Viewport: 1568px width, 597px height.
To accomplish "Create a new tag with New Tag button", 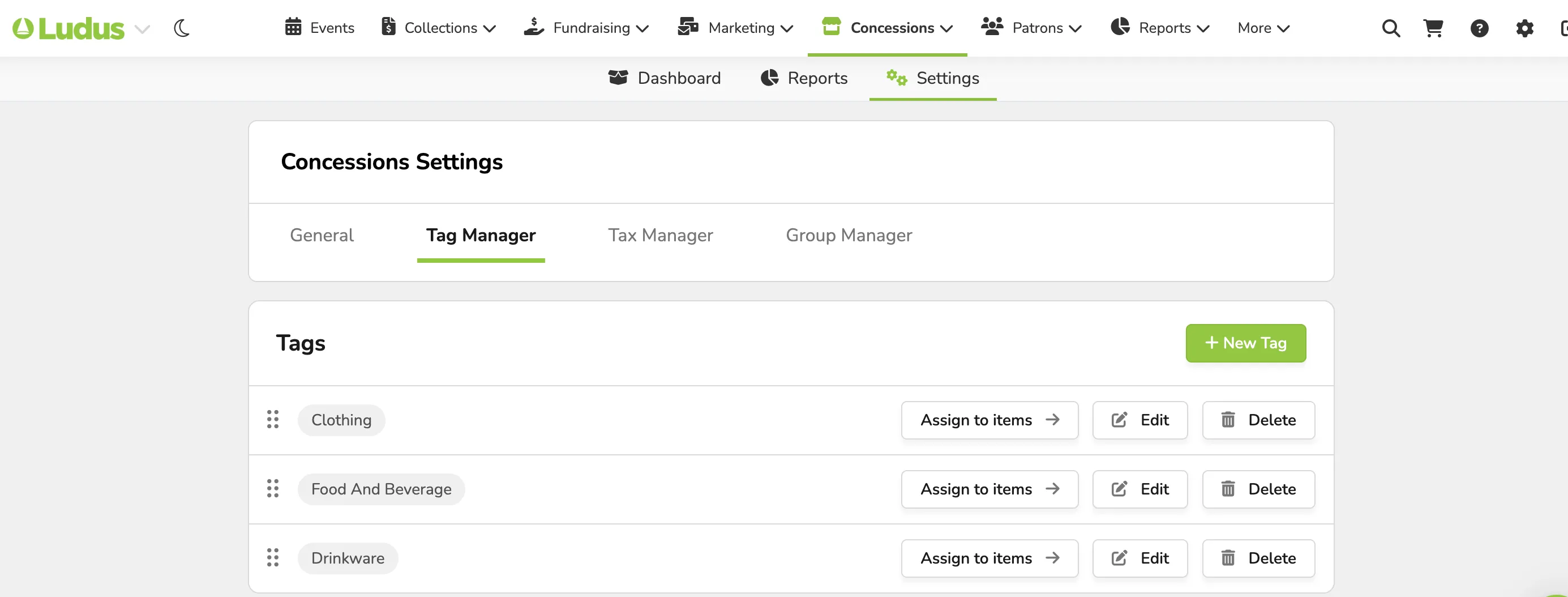I will [x=1245, y=343].
